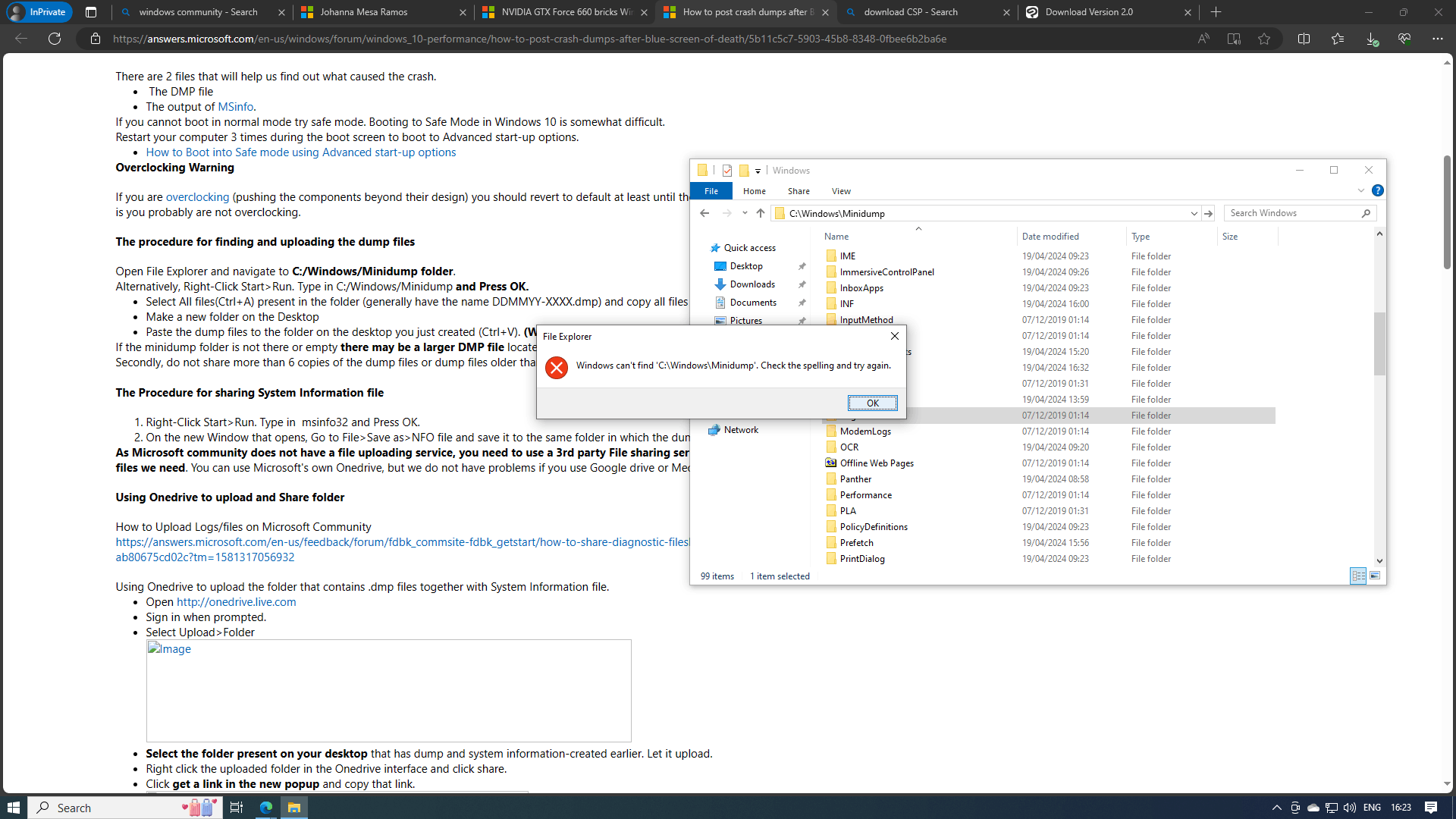Open notification center icon
This screenshot has height=819, width=1456.
coord(1431,808)
